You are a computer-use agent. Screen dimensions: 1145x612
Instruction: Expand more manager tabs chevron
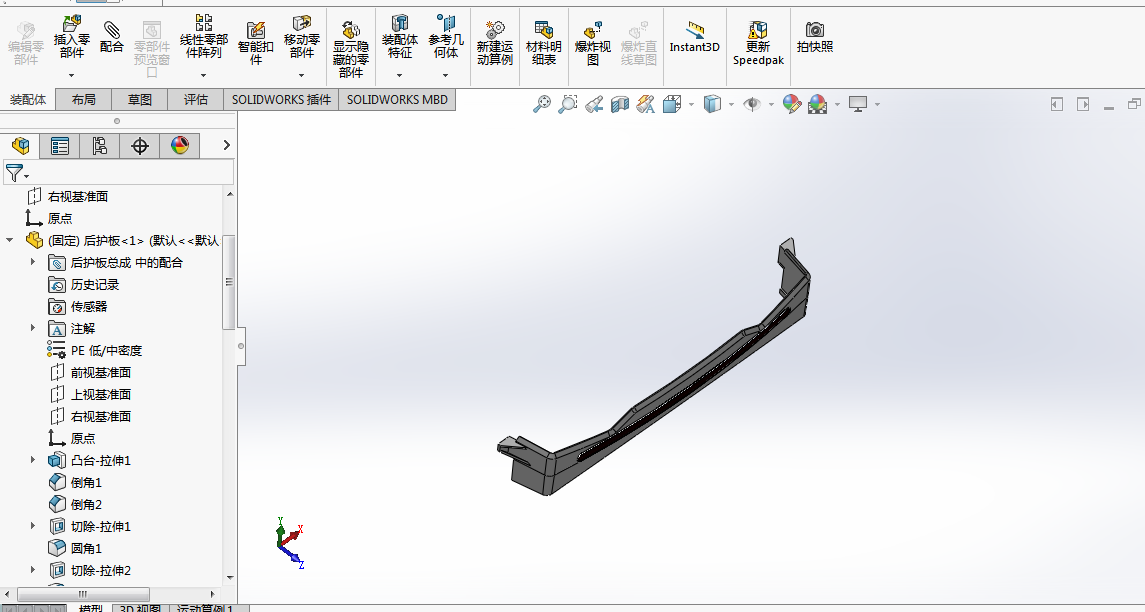click(226, 145)
